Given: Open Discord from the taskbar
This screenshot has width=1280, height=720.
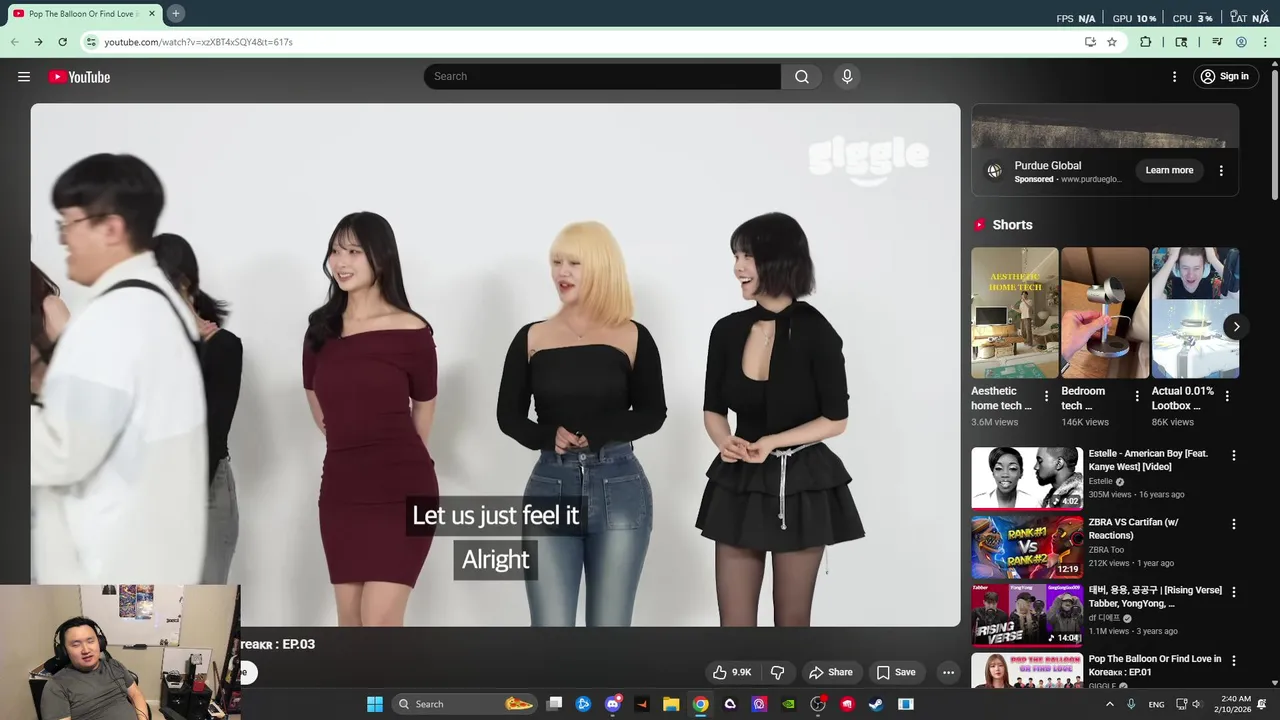Looking at the screenshot, I should tap(613, 704).
